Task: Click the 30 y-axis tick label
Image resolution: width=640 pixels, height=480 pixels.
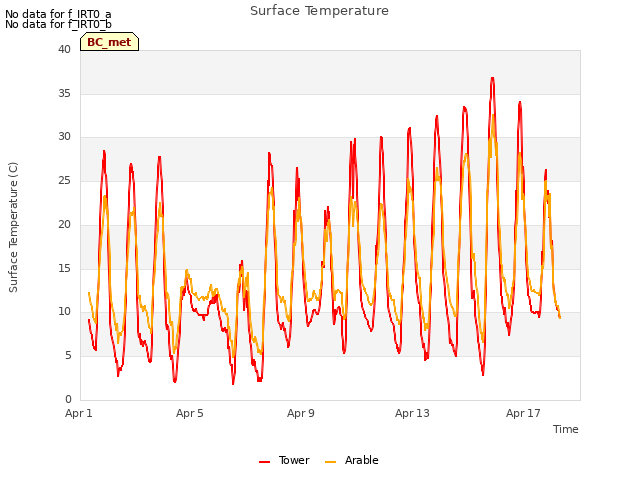Action: (64, 136)
